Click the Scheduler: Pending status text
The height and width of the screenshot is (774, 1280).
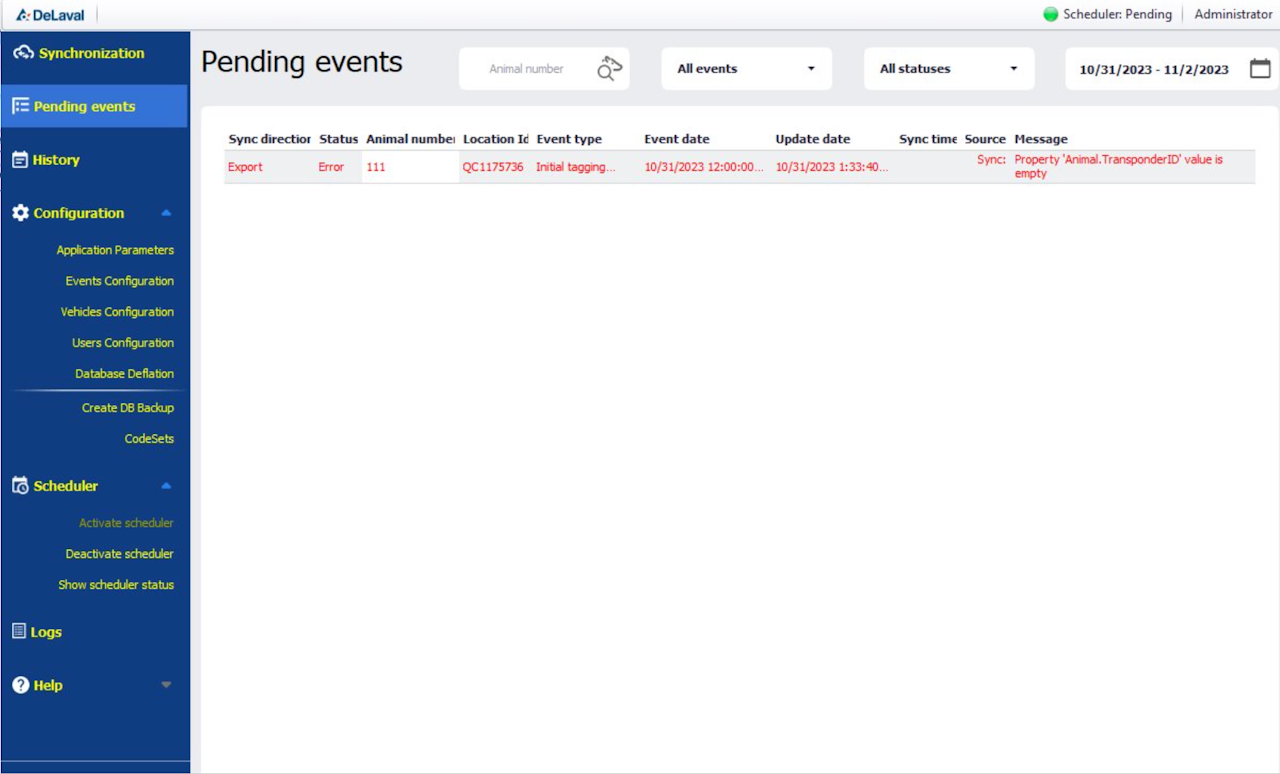(1117, 14)
